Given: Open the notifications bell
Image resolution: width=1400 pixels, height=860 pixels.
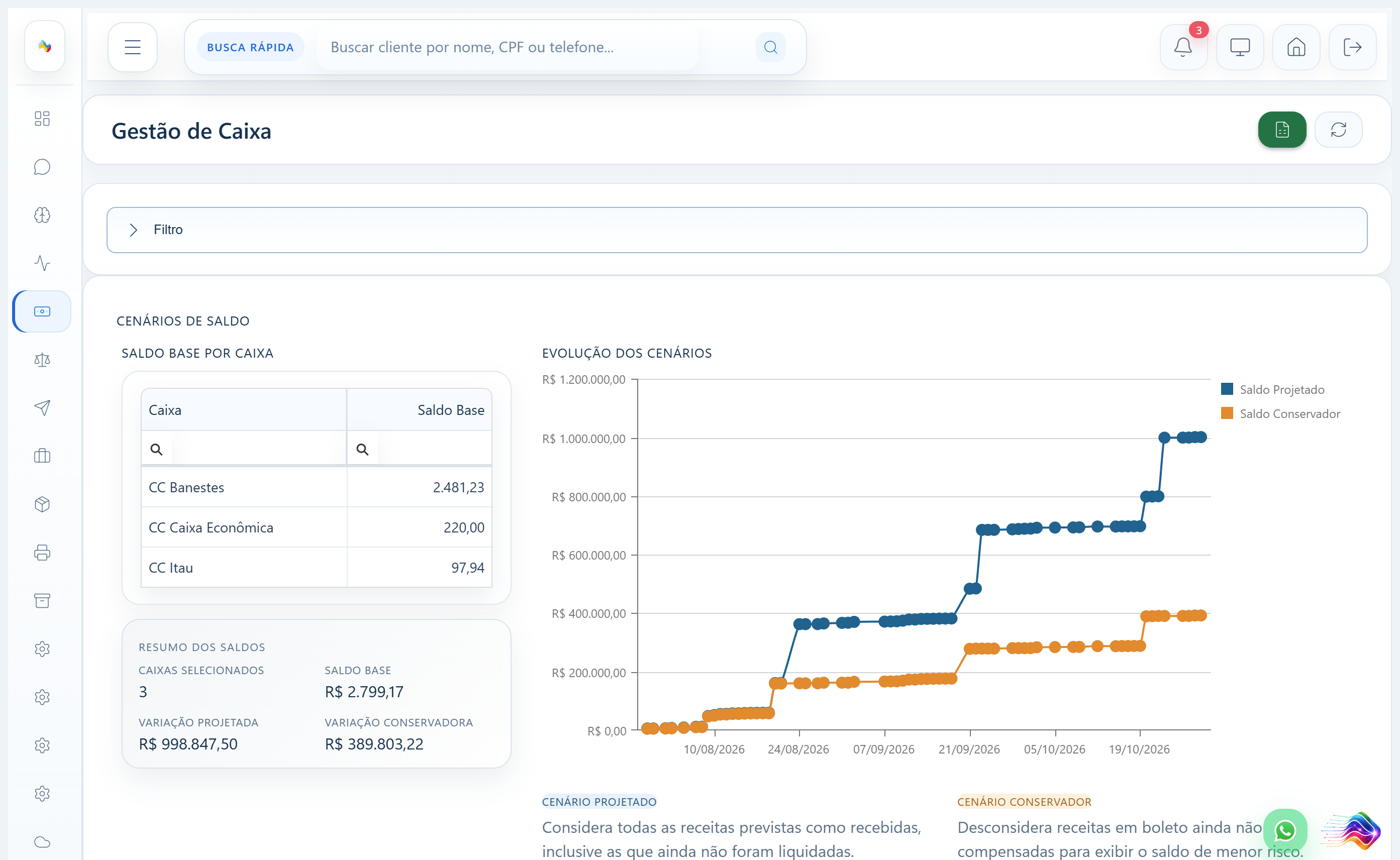Looking at the screenshot, I should 1183,47.
